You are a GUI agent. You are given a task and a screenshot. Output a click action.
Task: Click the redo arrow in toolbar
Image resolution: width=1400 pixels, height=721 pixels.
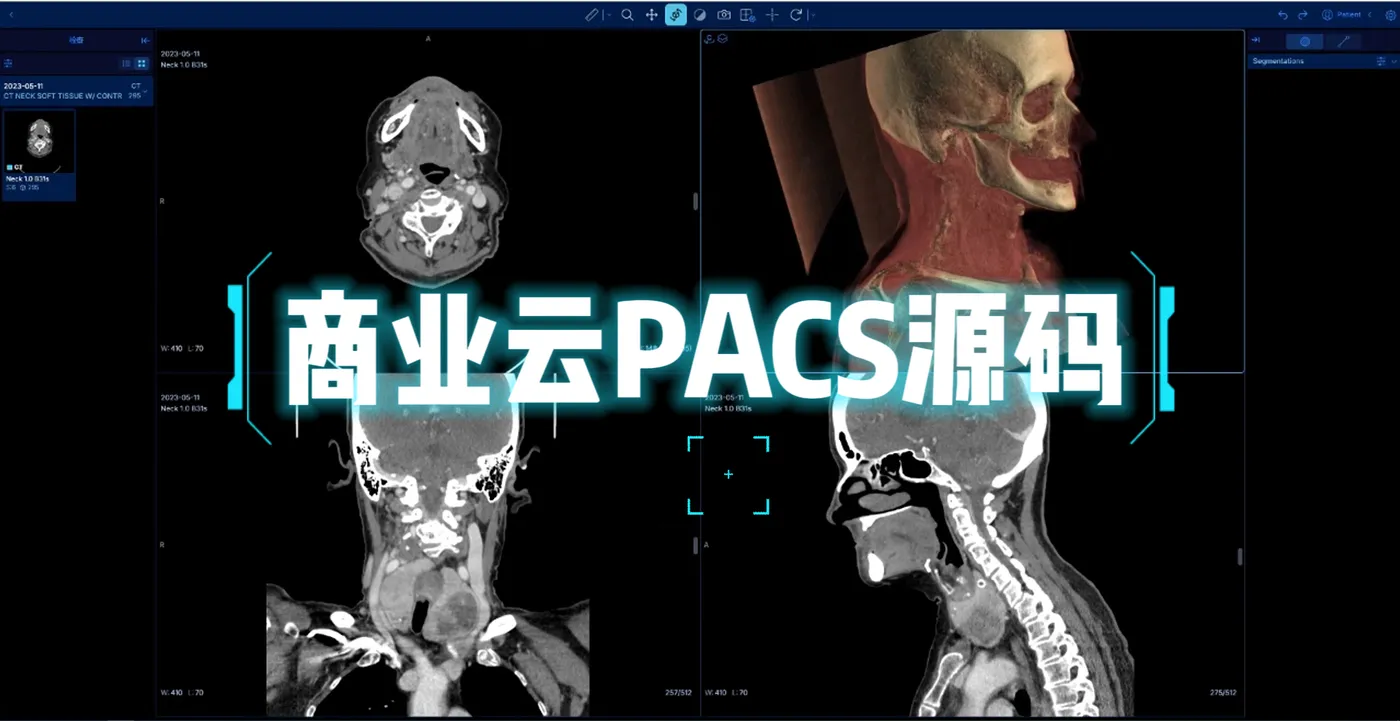coord(1303,15)
